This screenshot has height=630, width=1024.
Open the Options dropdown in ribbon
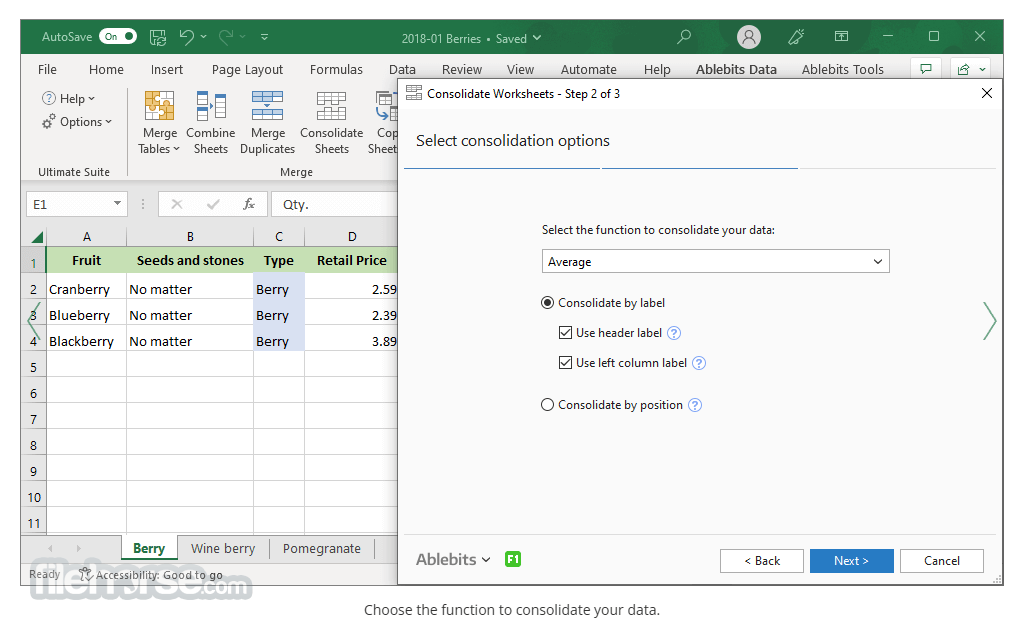(x=77, y=122)
